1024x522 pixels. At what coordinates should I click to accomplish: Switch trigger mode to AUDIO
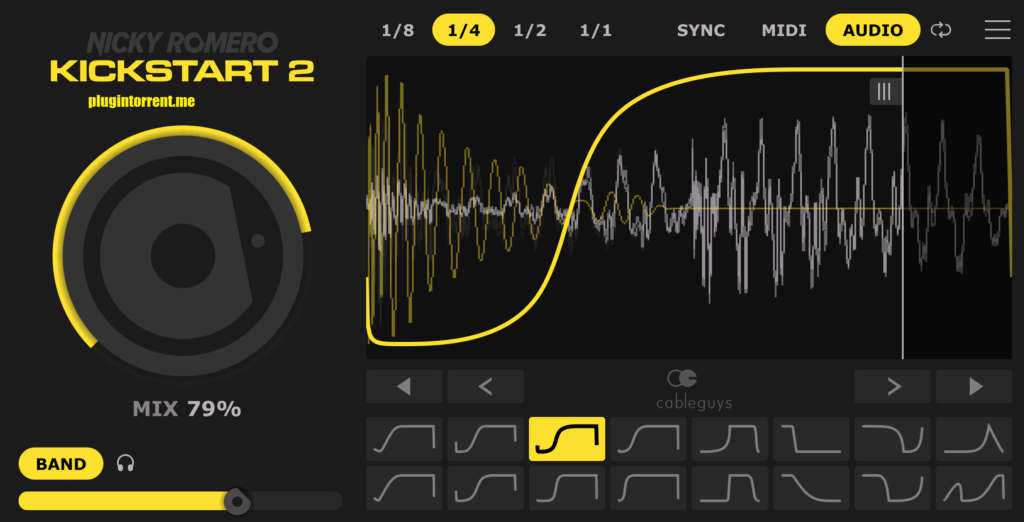click(872, 30)
